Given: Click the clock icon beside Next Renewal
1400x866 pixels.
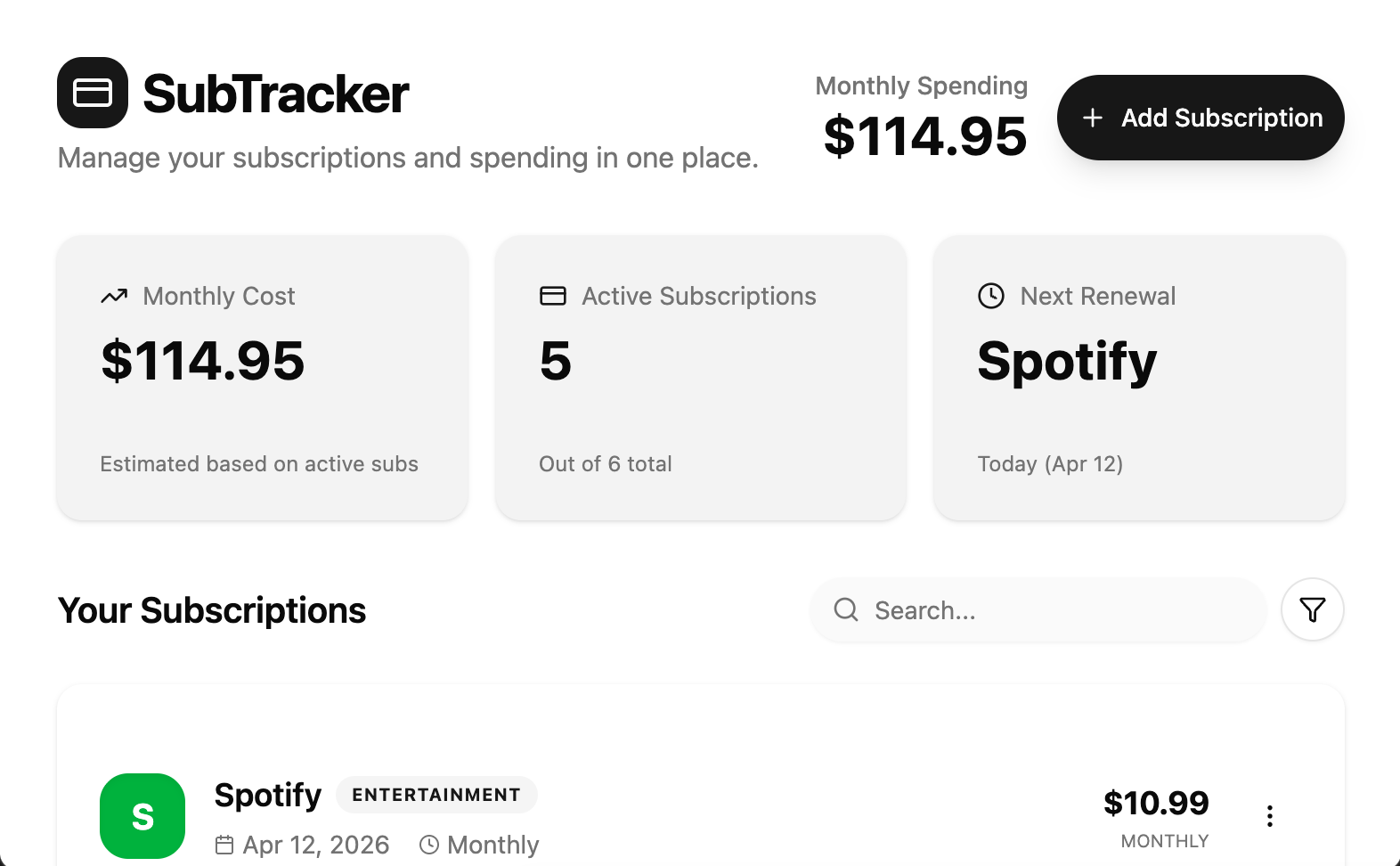Looking at the screenshot, I should [990, 296].
